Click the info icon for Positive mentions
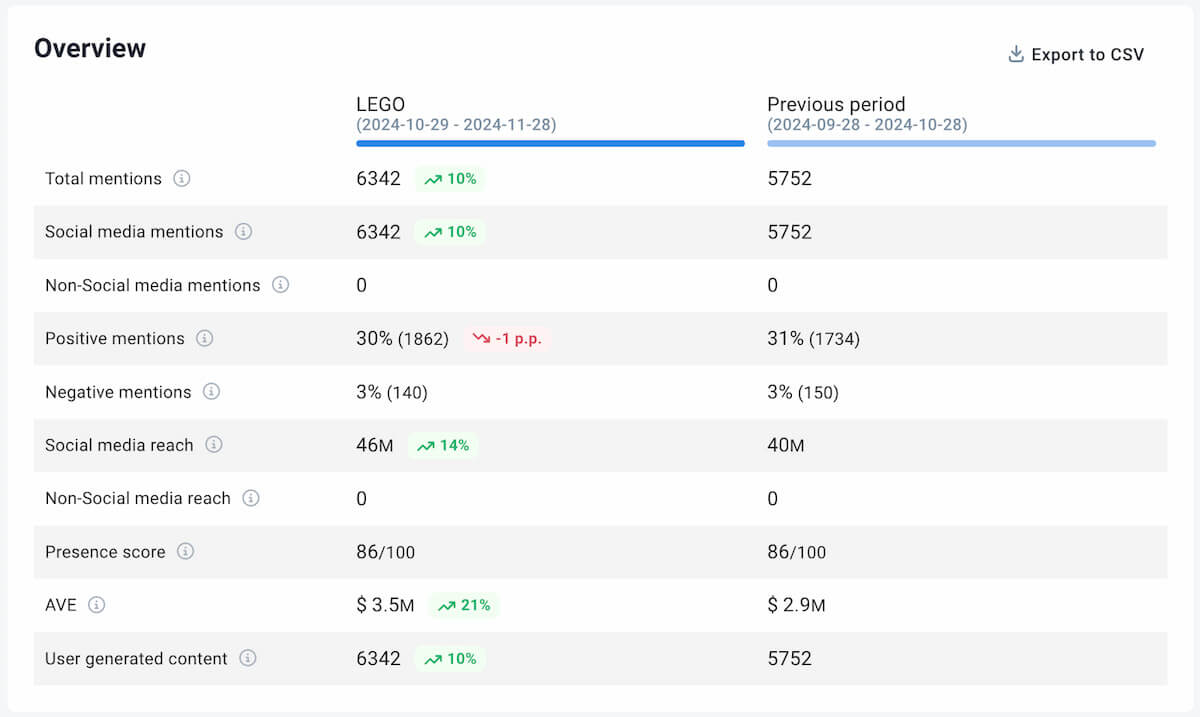Screen dimensions: 1200x717 (x=205, y=338)
